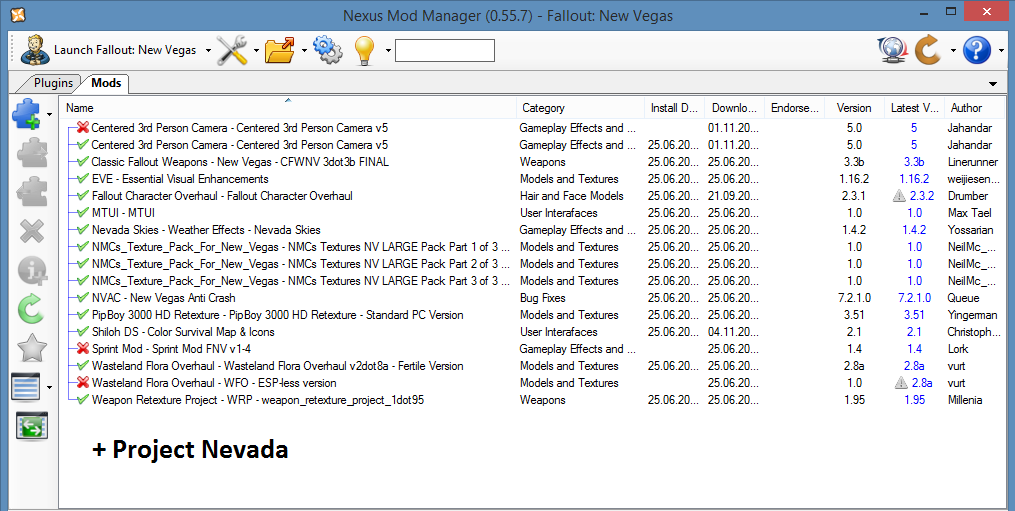Screen dimensions: 1015x511
Task: Sort by the Install Date column header
Action: (x=674, y=108)
